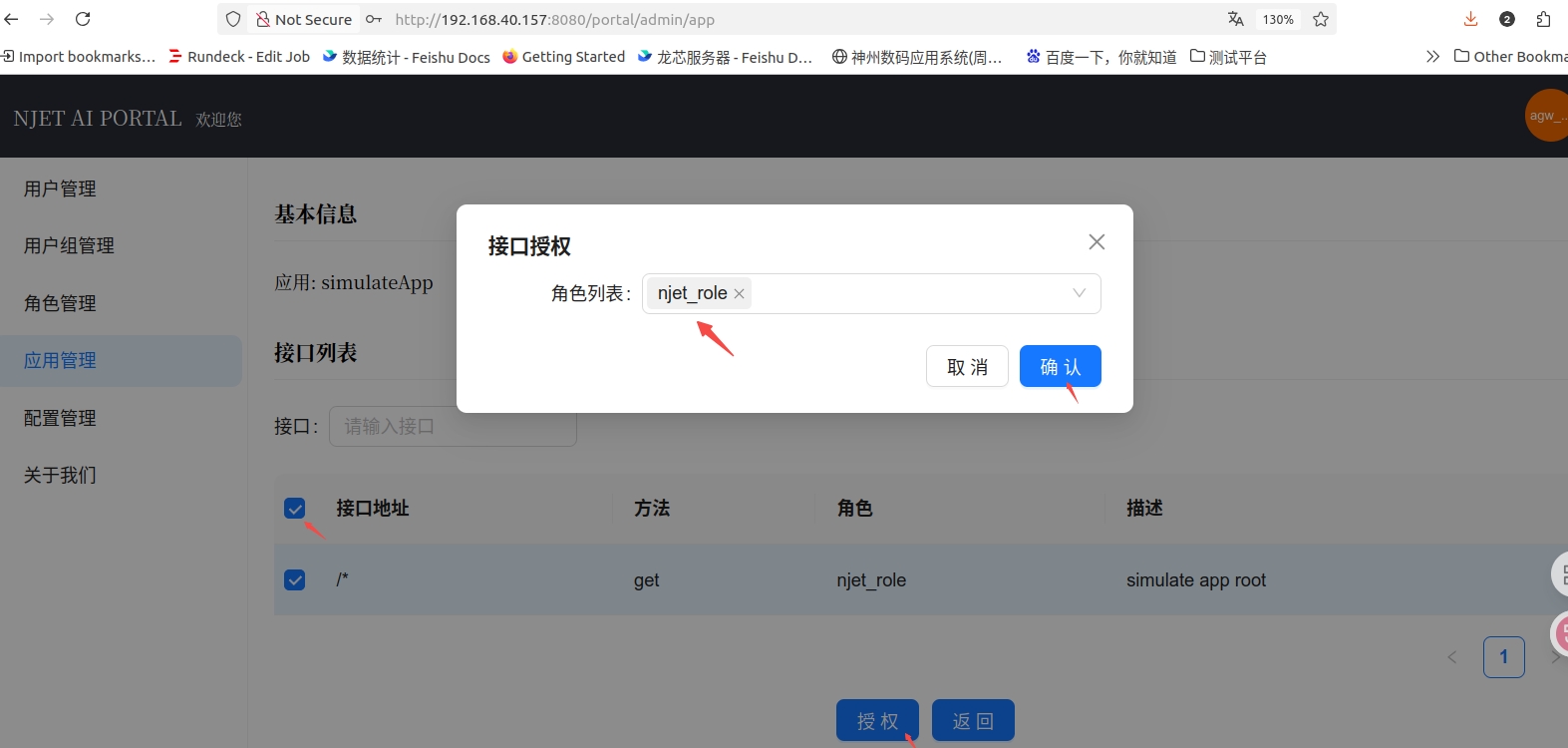Viewport: 1568px width, 748px height.
Task: Close the 接口授权 dialog with X icon
Action: click(1097, 242)
